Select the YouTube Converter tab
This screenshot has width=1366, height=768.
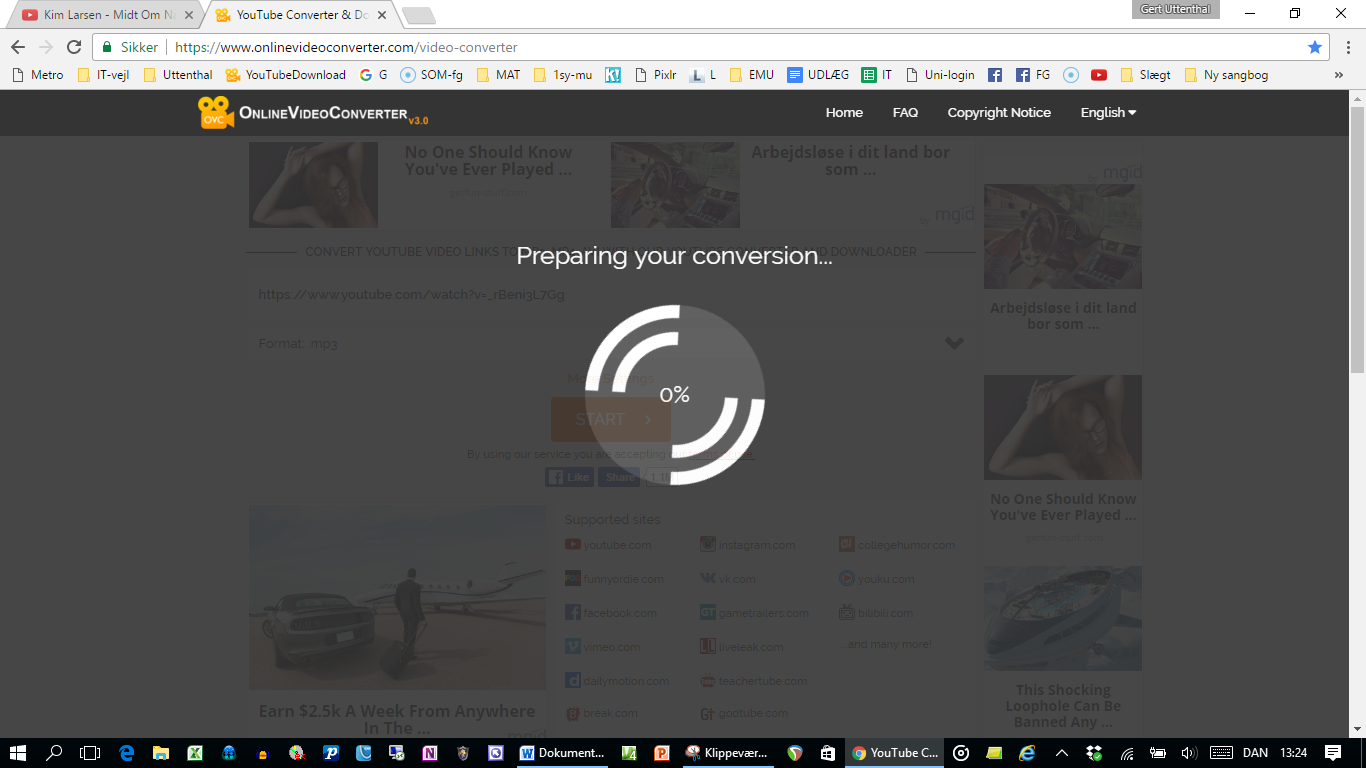(300, 15)
